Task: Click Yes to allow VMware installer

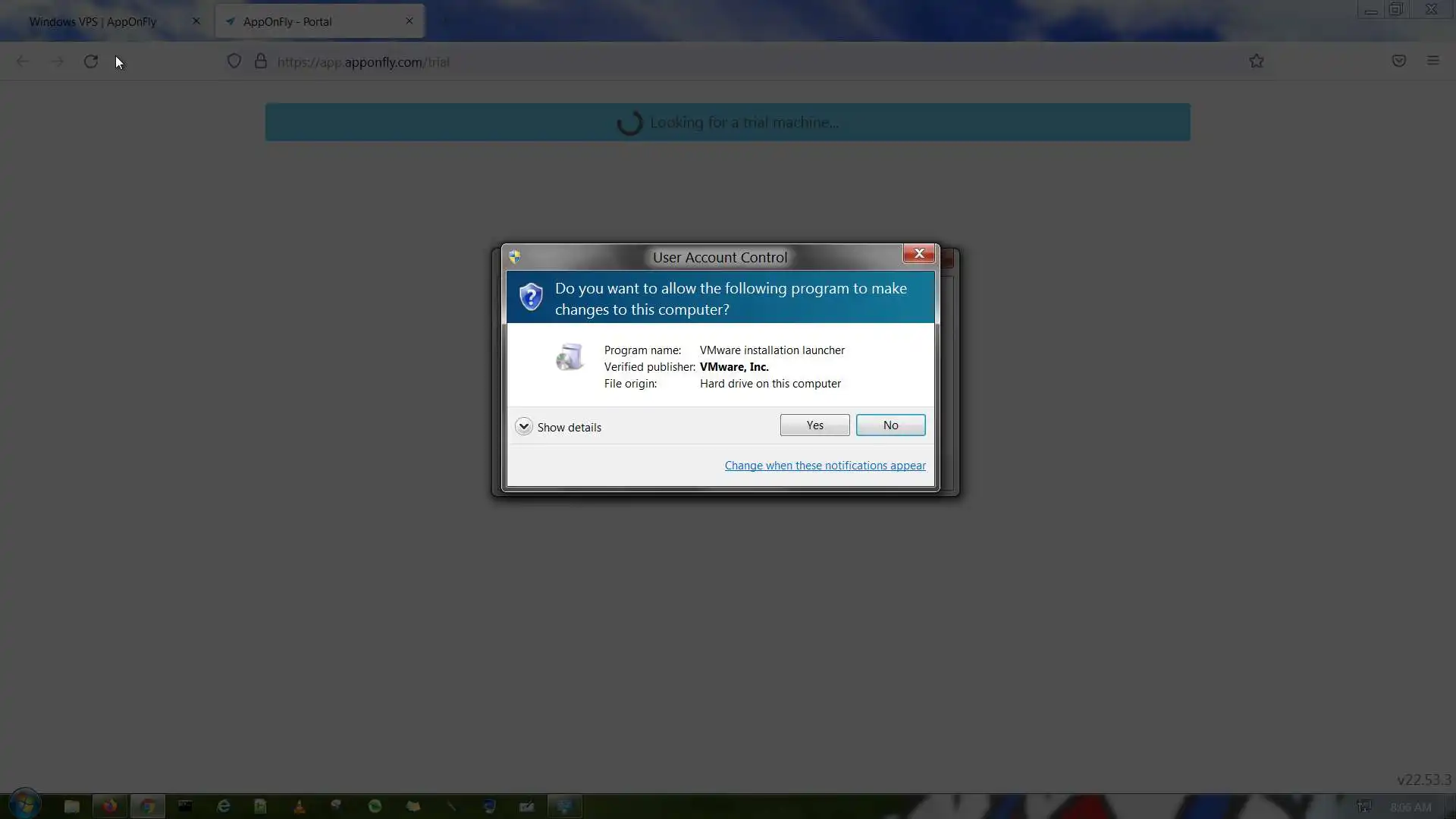Action: (x=814, y=425)
